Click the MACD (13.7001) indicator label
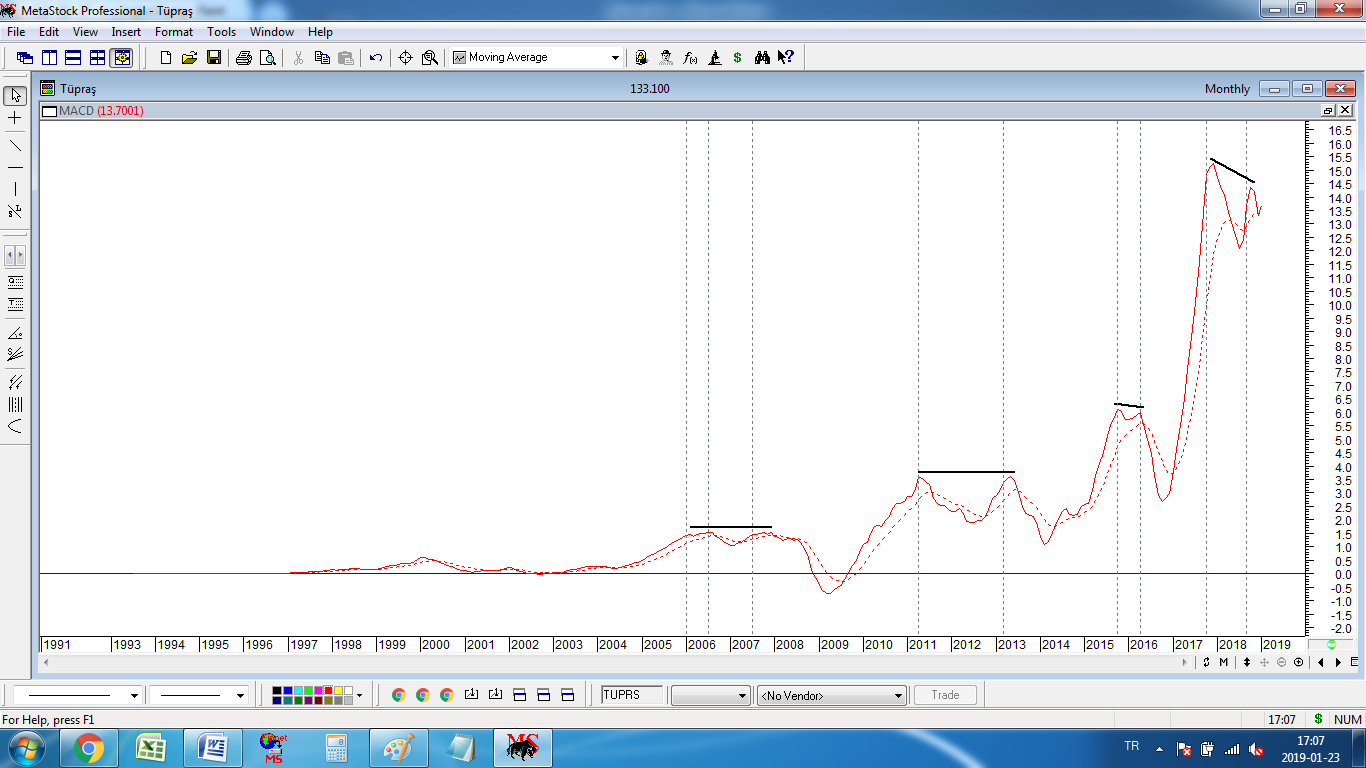 pos(101,111)
